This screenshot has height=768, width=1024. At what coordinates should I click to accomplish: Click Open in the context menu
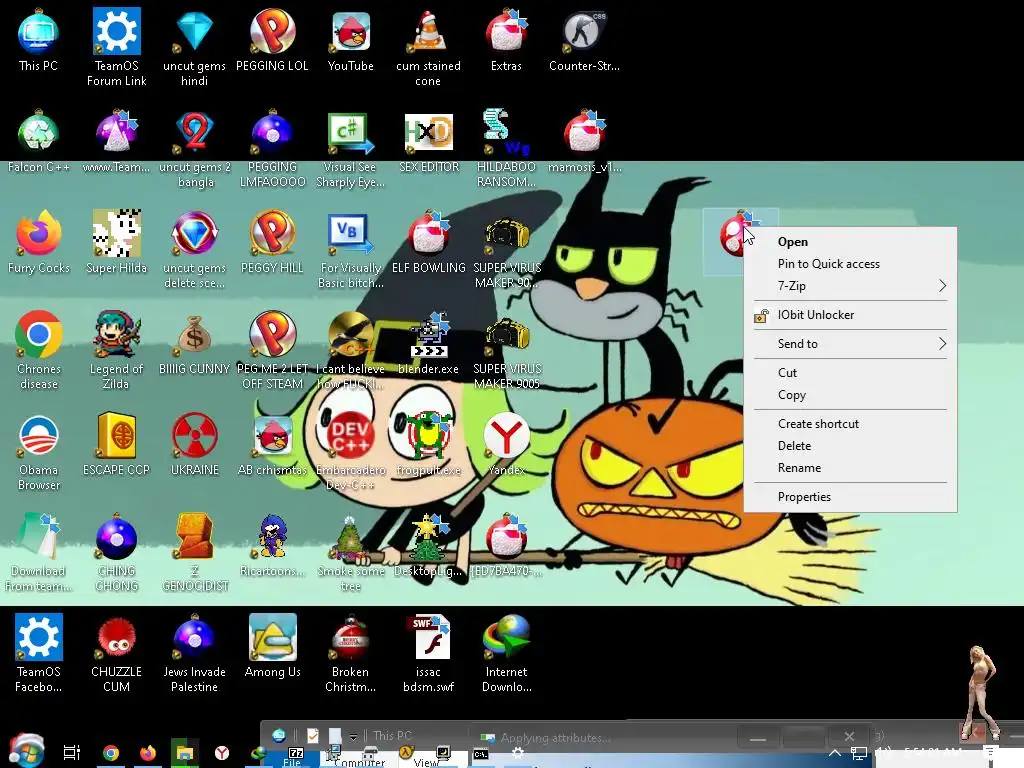pyautogui.click(x=850, y=242)
